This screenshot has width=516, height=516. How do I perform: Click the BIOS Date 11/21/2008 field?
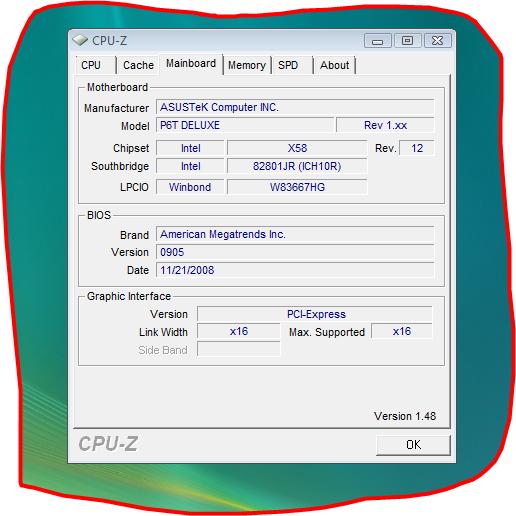295,270
